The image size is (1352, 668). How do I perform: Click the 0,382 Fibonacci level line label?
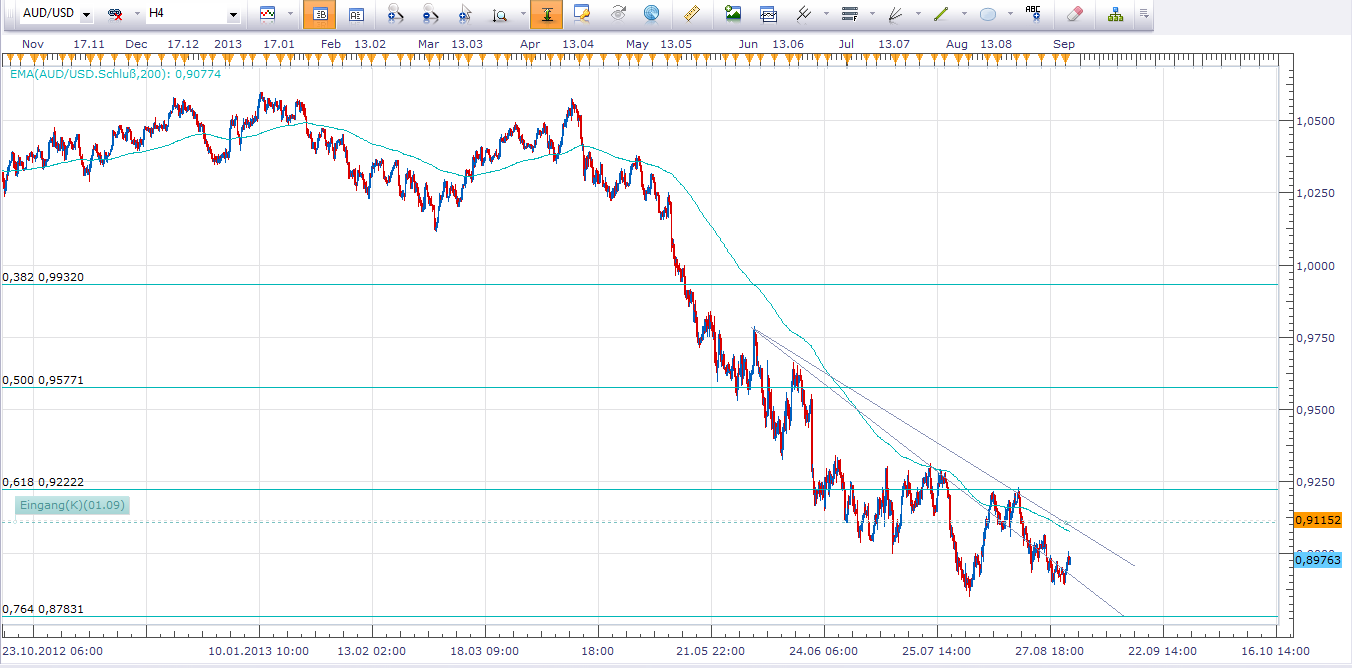click(x=42, y=277)
